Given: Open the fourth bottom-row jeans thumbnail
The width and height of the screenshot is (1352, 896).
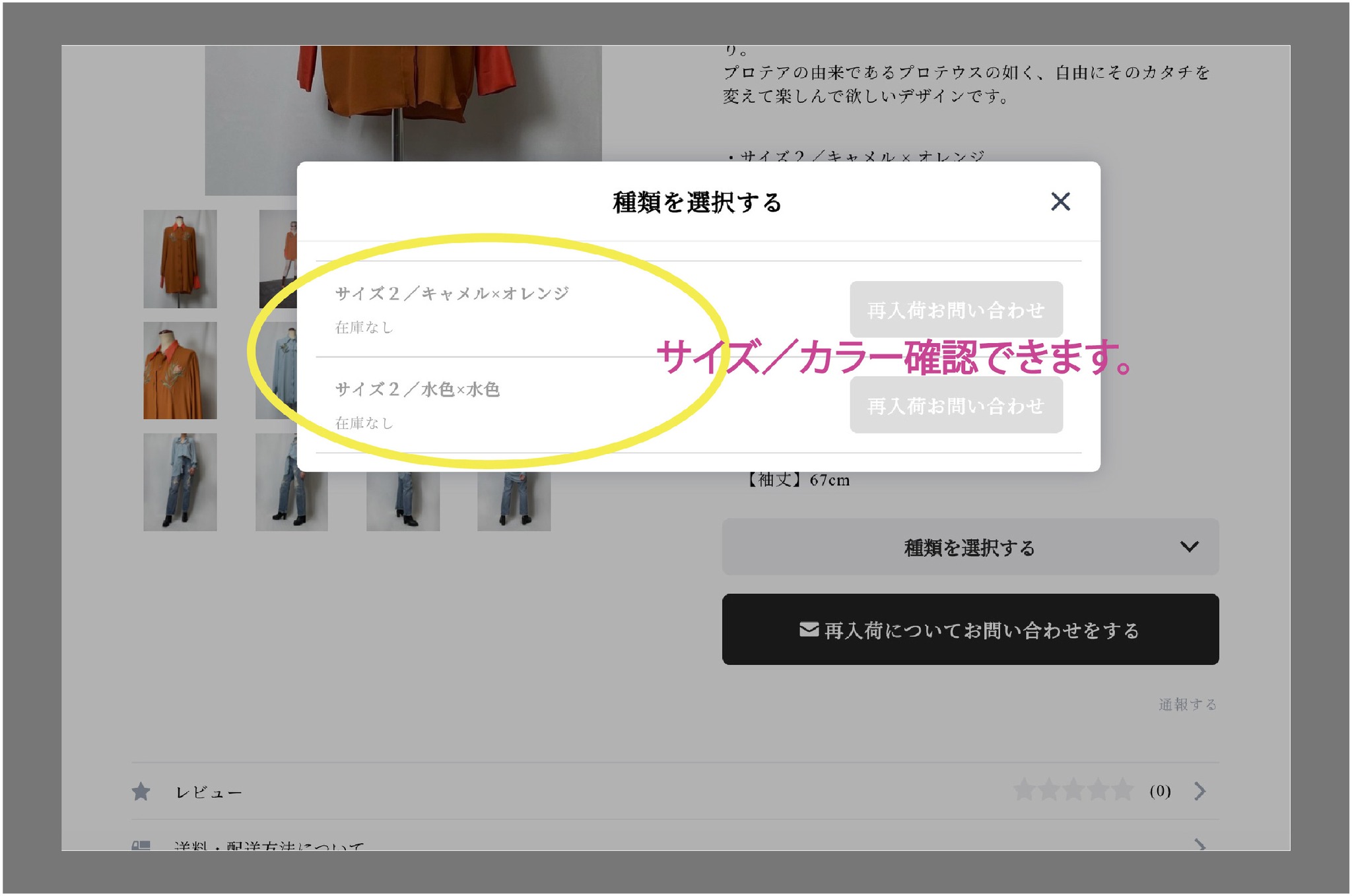Looking at the screenshot, I should (514, 502).
